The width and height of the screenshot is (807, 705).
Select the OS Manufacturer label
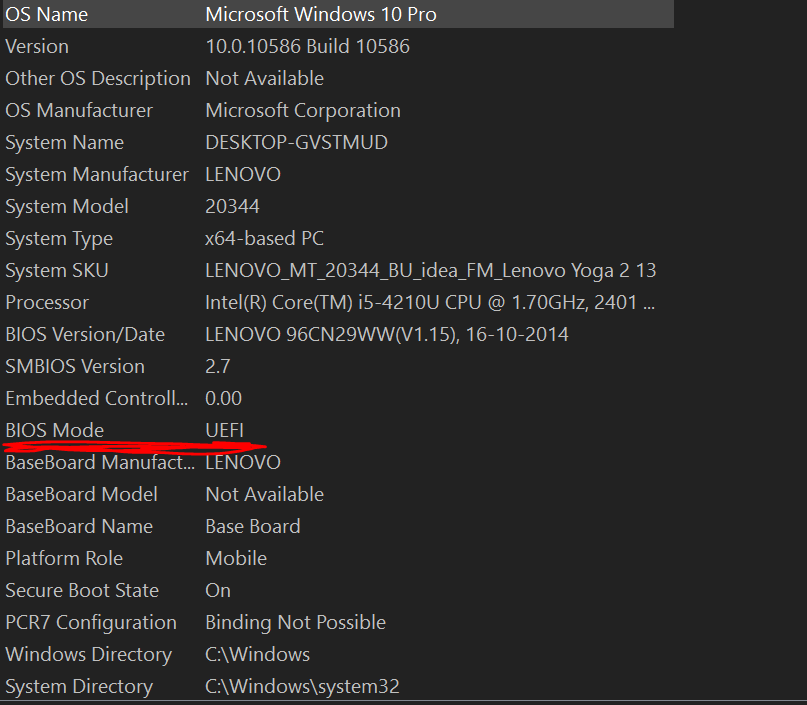pos(79,110)
